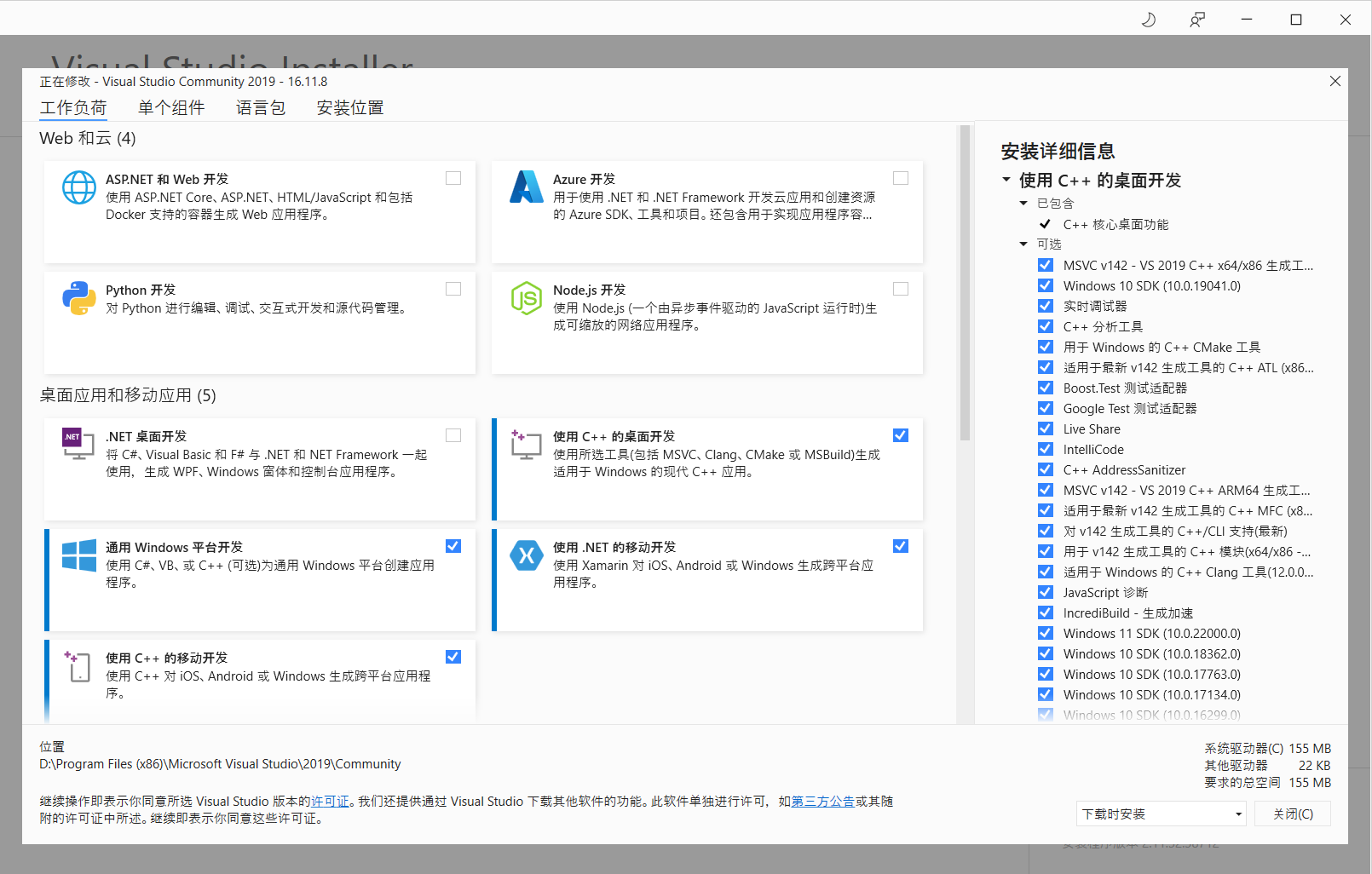Screen dimensions: 1372x874
Task: Maximize the Visual Studio Installer window
Action: (x=1296, y=19)
